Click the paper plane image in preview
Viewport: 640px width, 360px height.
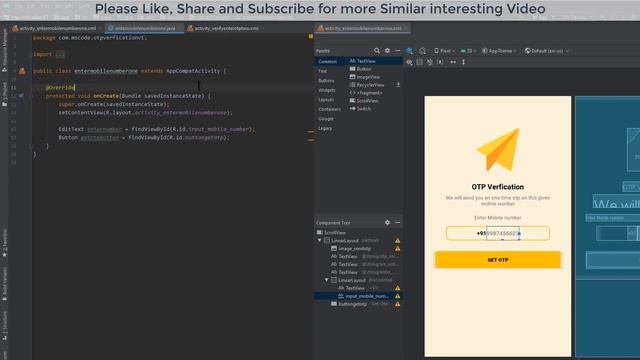pyautogui.click(x=498, y=149)
